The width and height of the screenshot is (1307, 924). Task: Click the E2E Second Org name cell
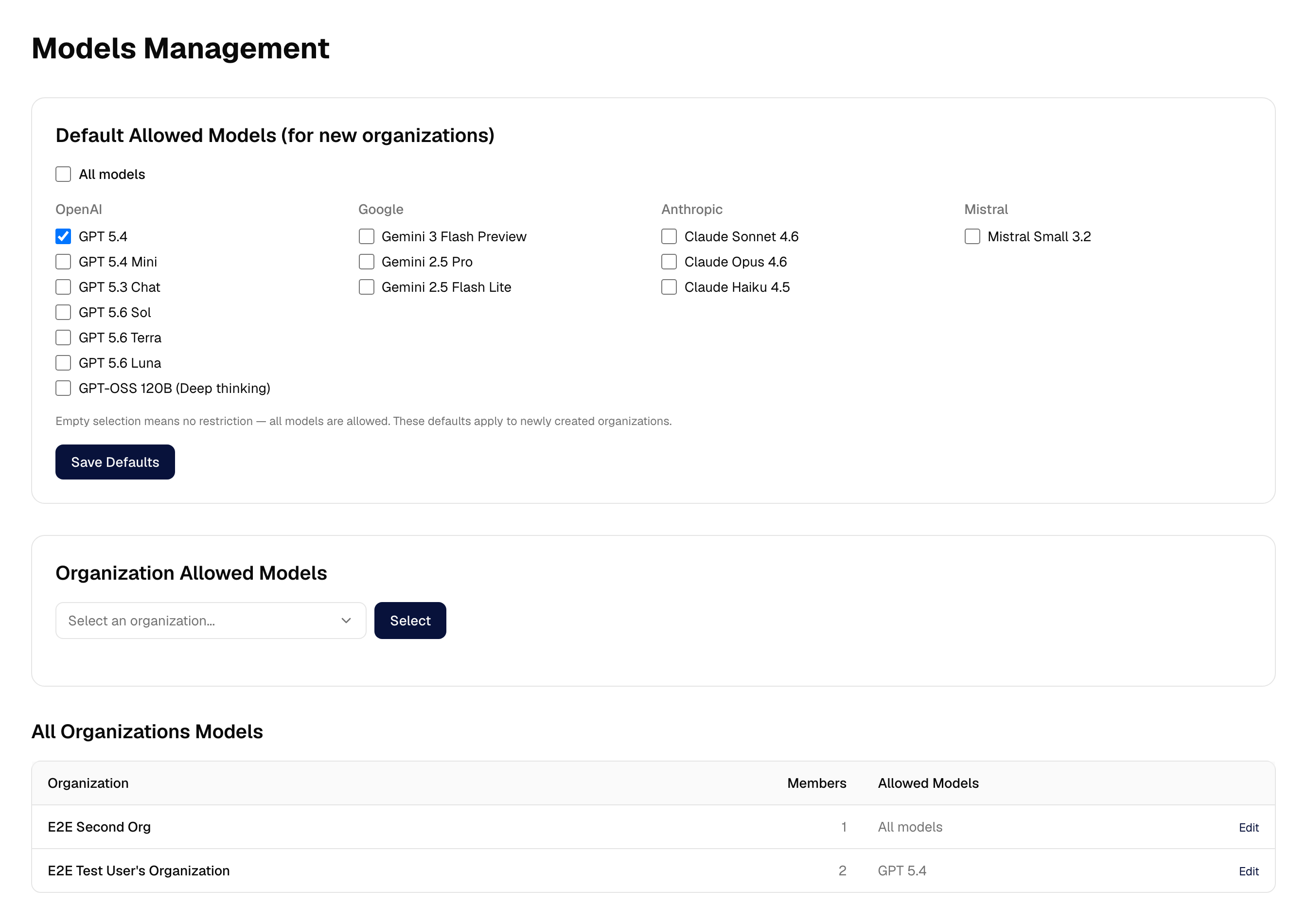[99, 827]
